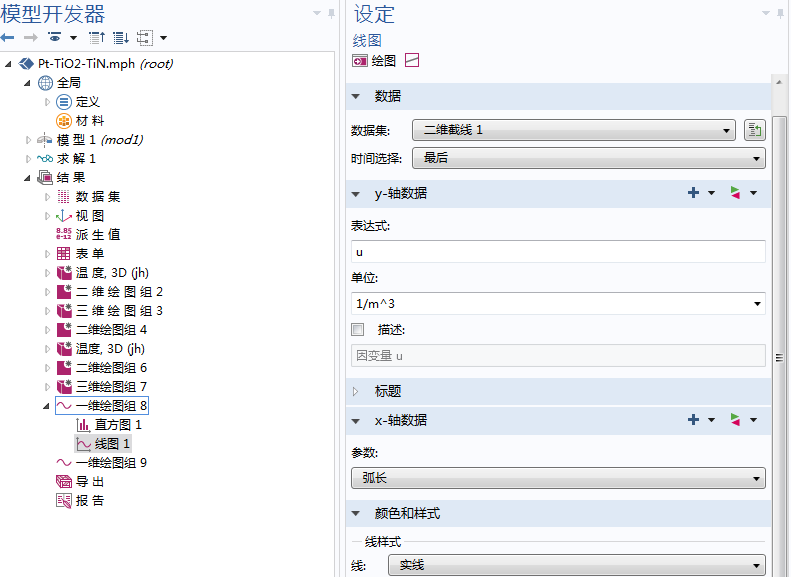Open replace-expression dropdown arrow in x-轴数据
This screenshot has height=577, width=791.
point(753,420)
